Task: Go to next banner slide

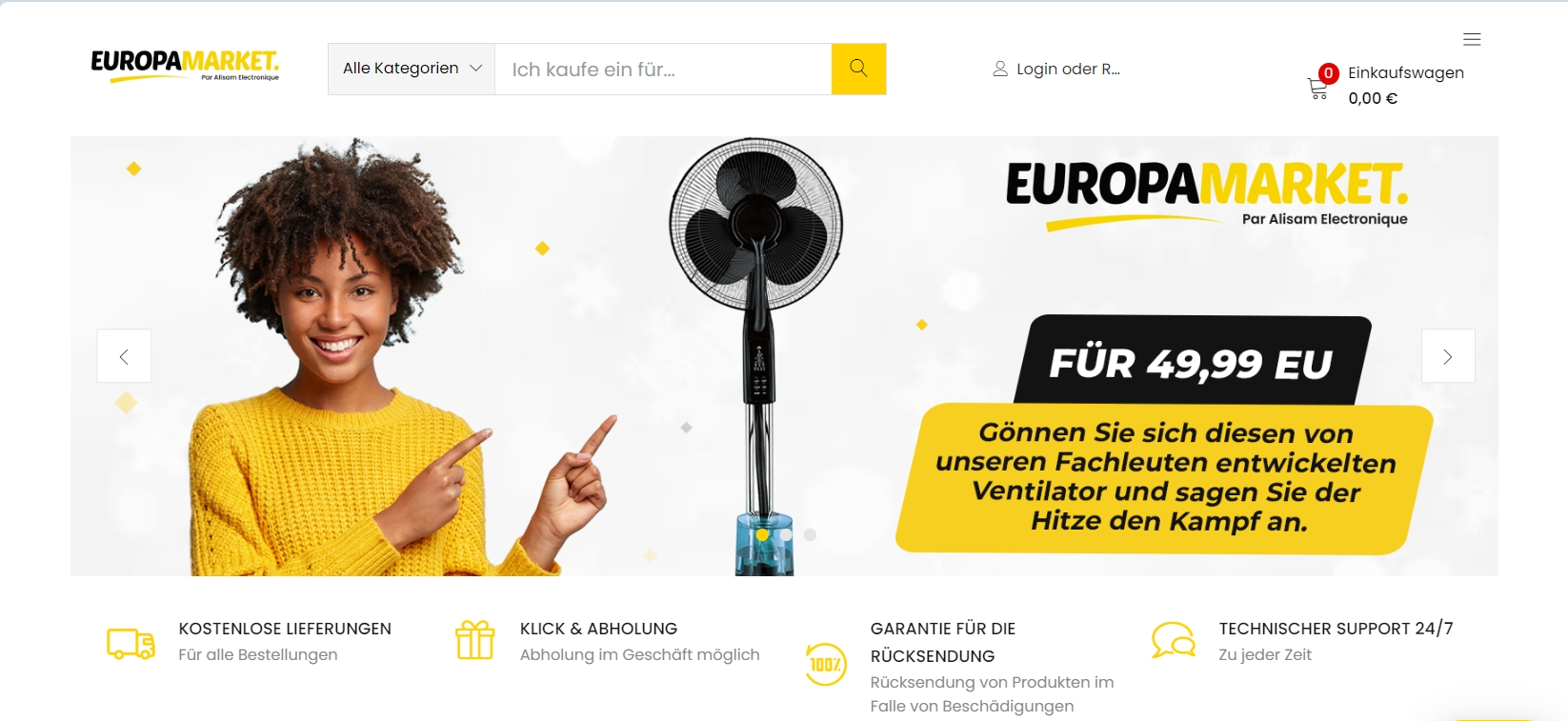Action: (1448, 356)
